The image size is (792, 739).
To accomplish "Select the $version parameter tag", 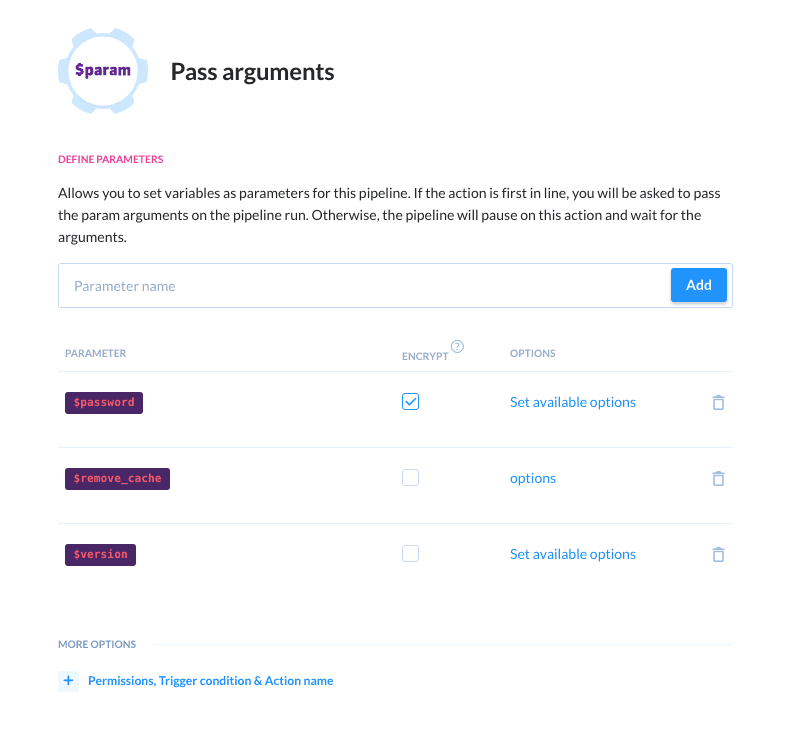I will tap(100, 554).
